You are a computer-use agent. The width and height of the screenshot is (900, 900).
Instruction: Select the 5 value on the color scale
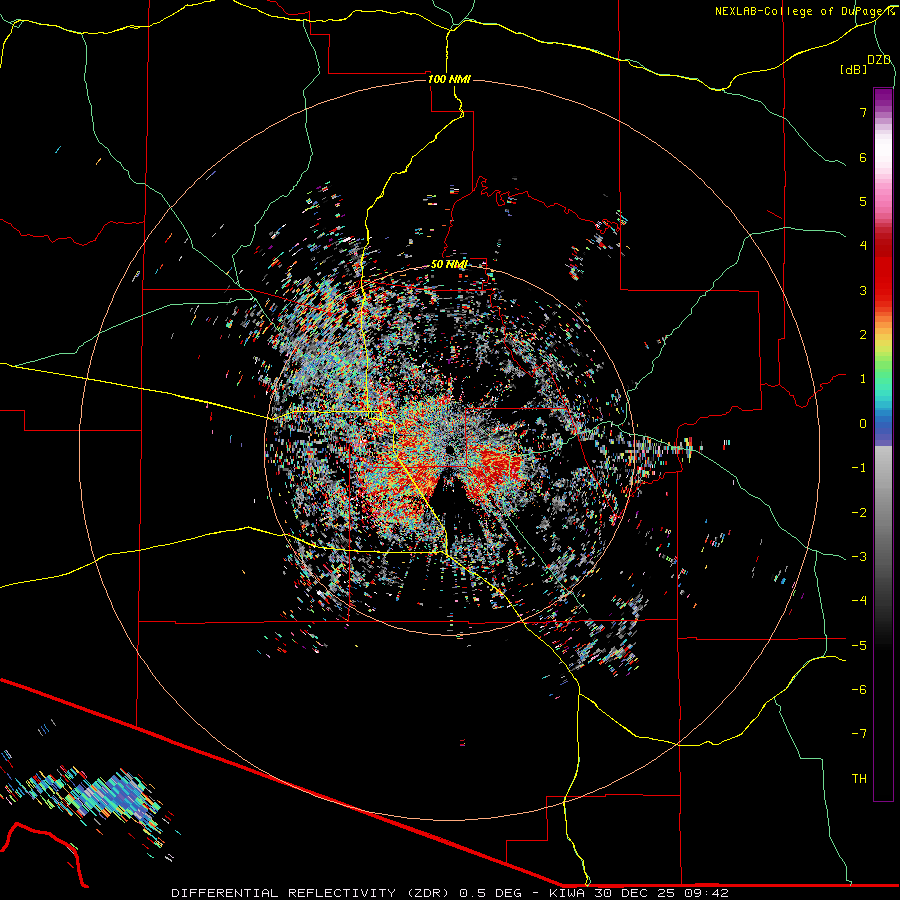coord(863,201)
